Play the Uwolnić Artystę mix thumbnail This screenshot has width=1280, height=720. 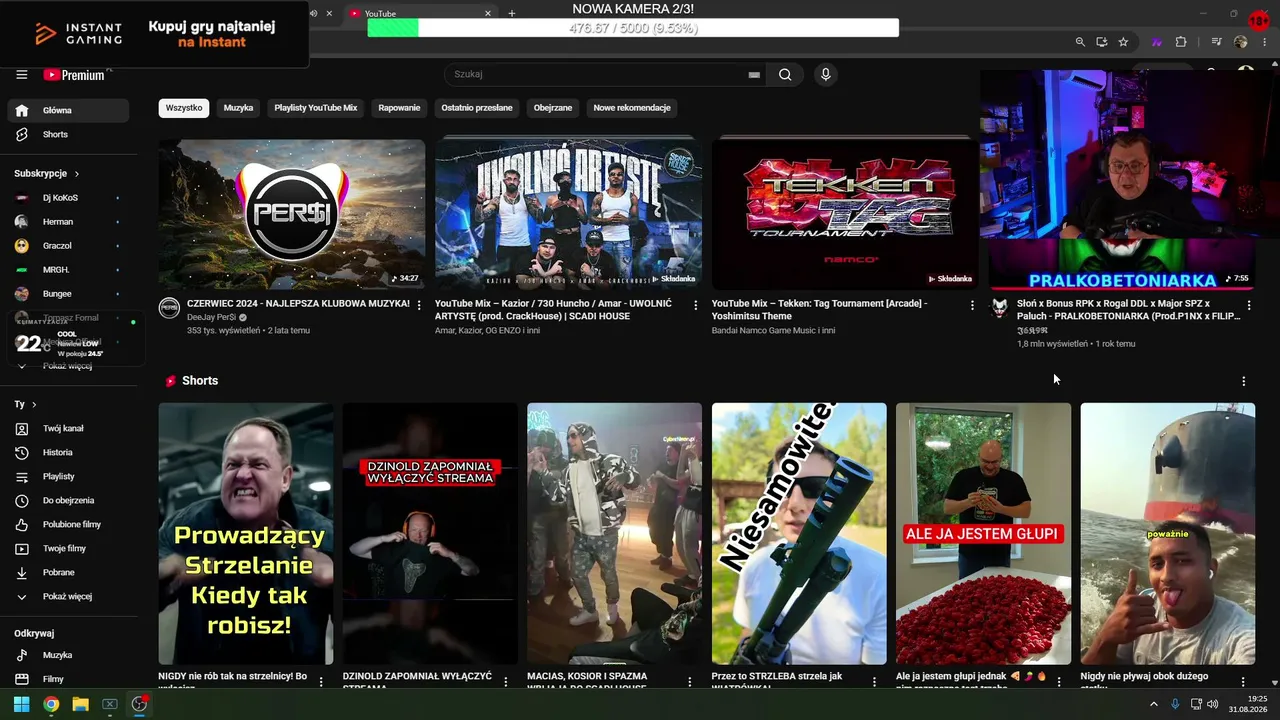click(x=568, y=214)
